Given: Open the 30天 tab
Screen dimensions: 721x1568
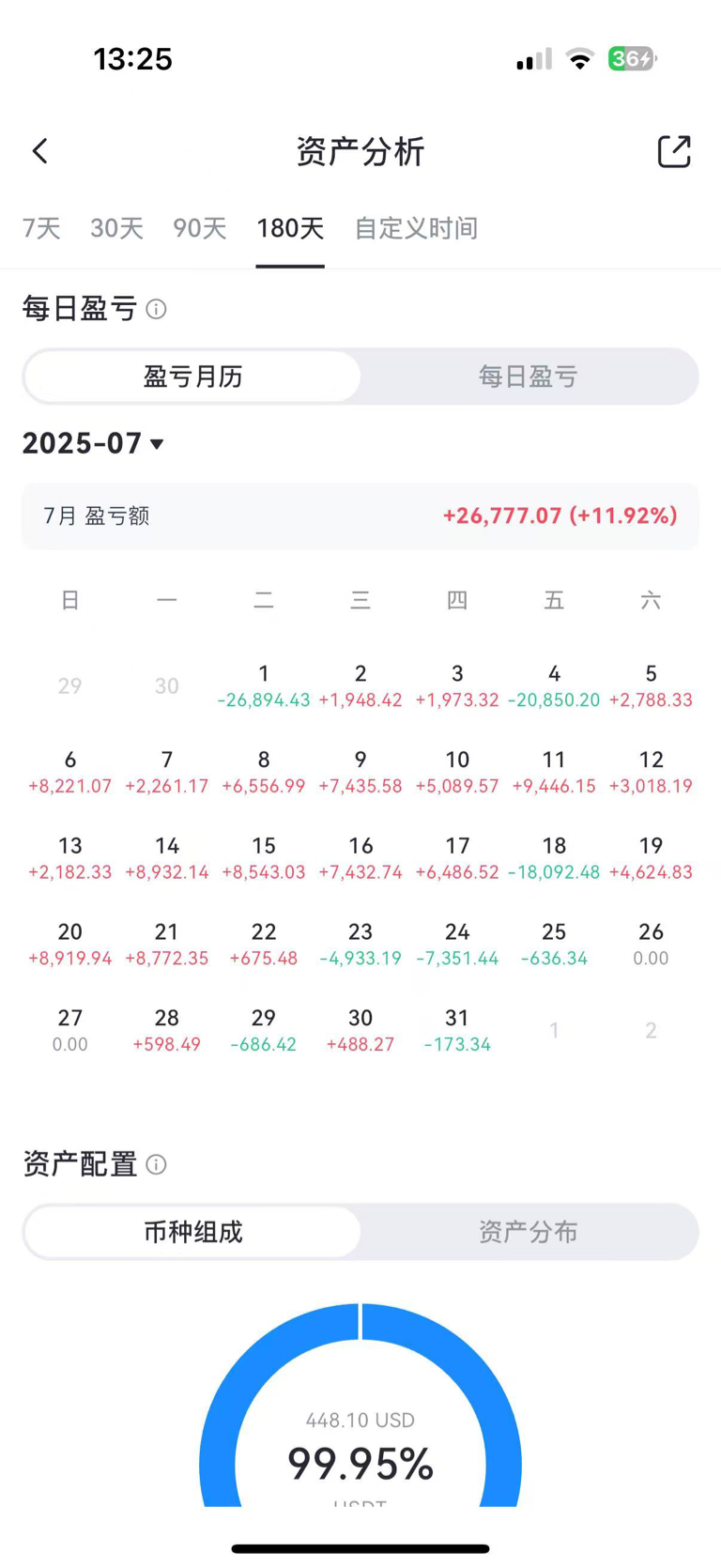Looking at the screenshot, I should (x=116, y=228).
